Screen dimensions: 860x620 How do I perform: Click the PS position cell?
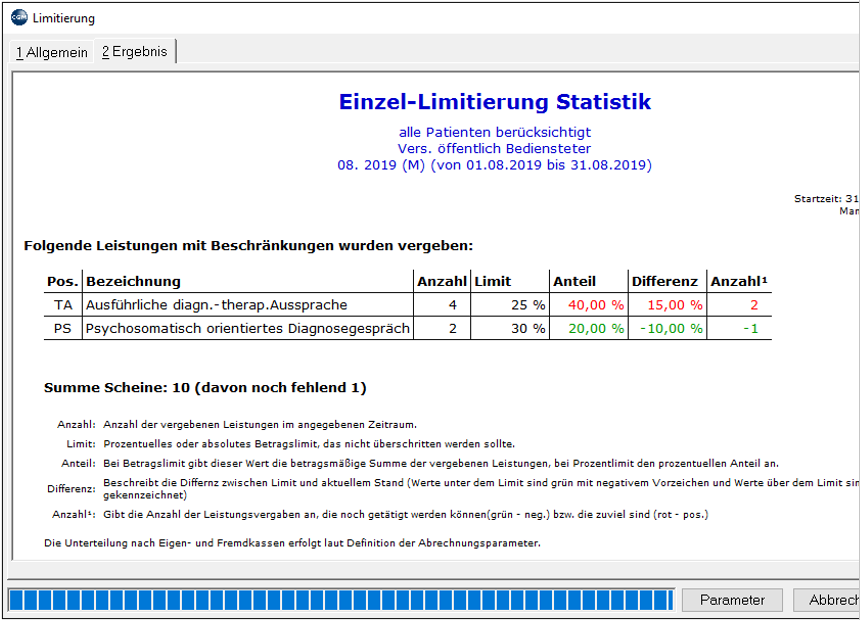[63, 329]
